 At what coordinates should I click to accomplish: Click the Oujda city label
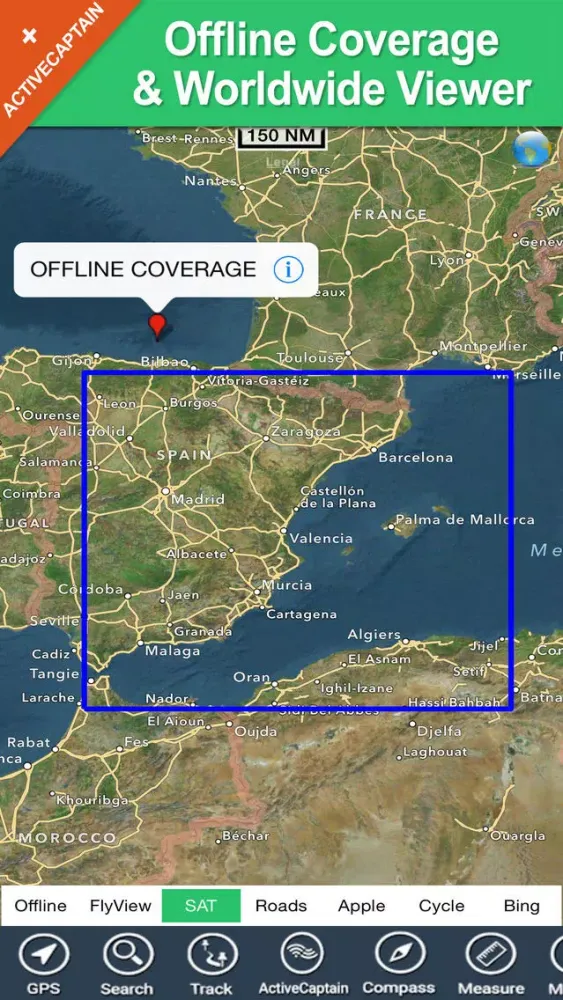coord(256,732)
